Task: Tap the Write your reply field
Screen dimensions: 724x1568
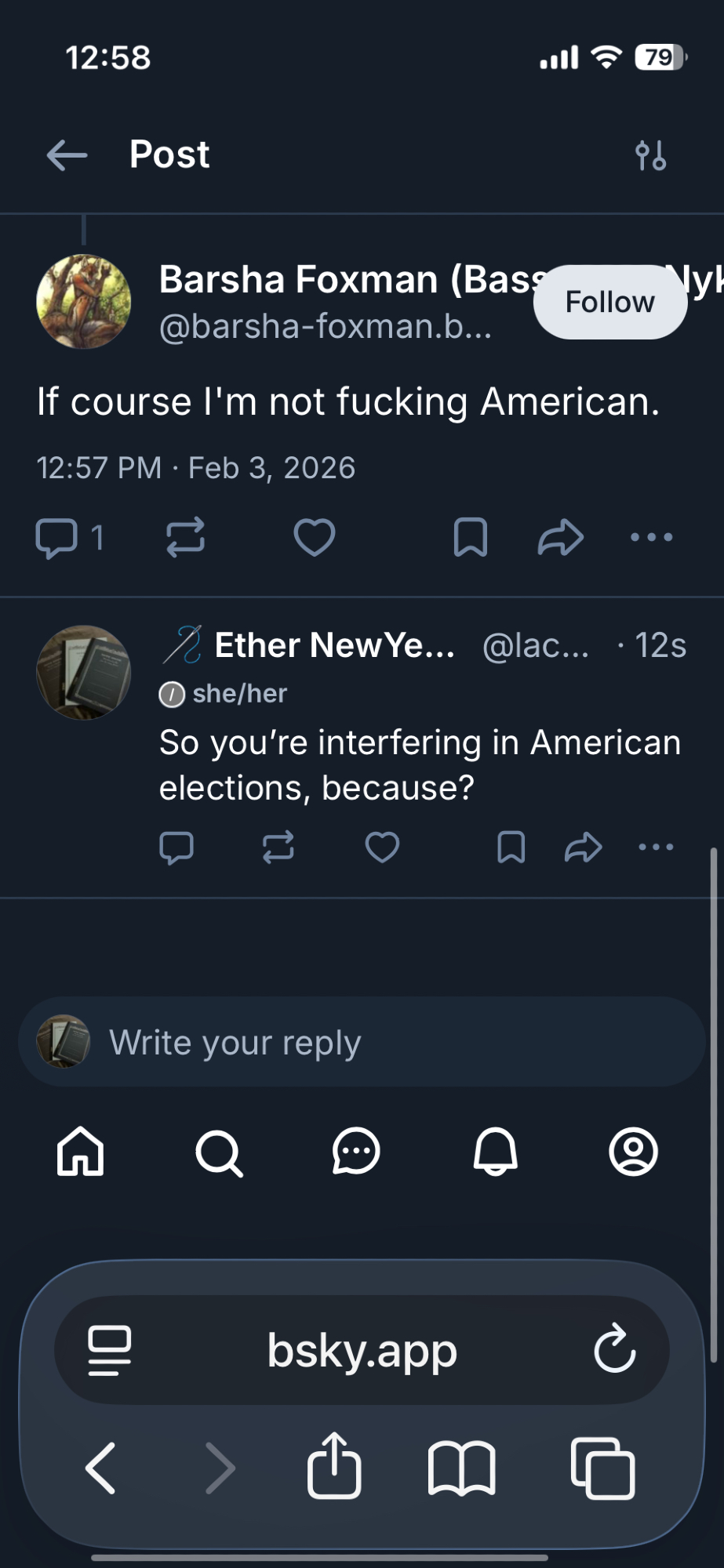Action: (x=362, y=1042)
